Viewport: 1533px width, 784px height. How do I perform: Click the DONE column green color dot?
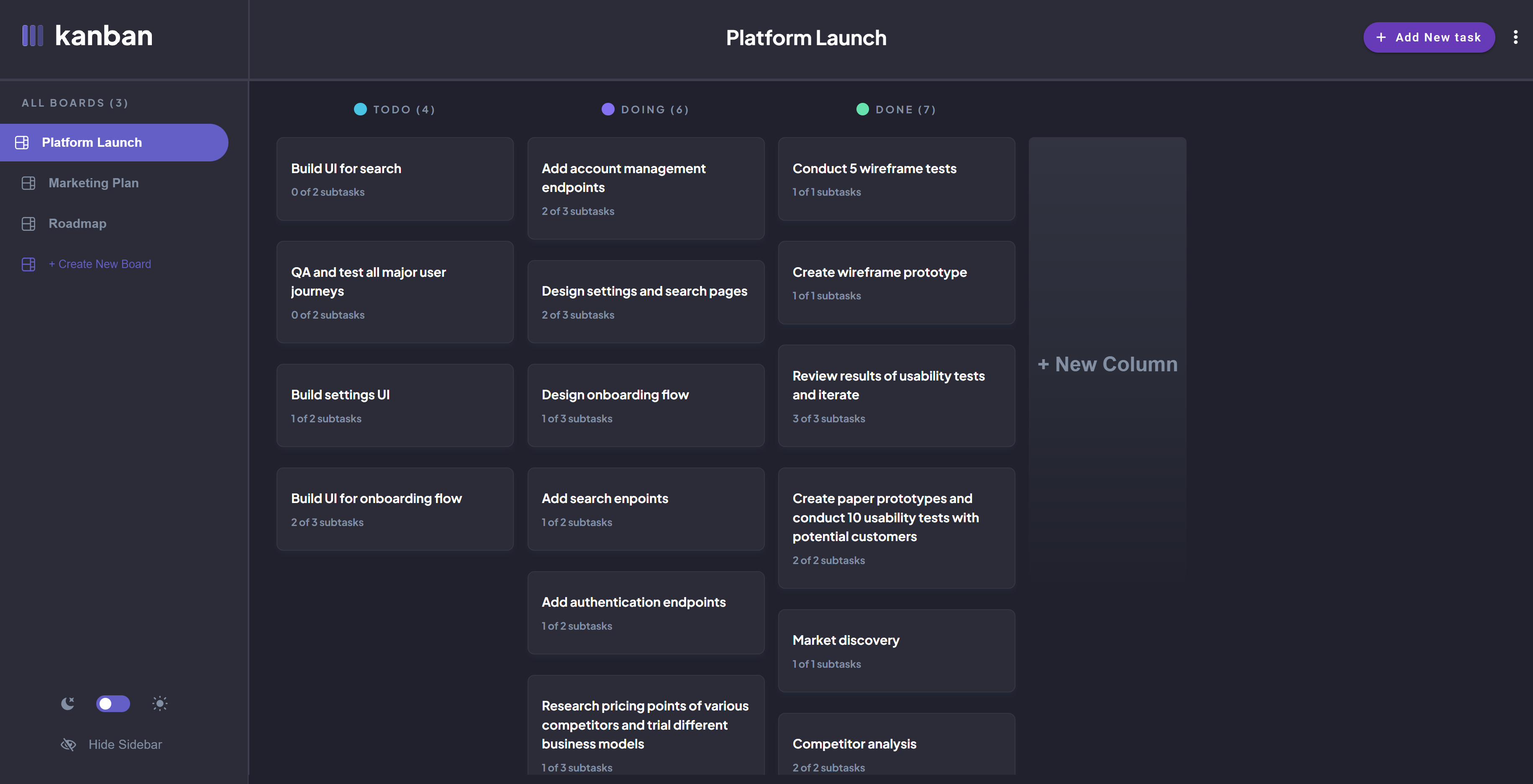click(862, 110)
